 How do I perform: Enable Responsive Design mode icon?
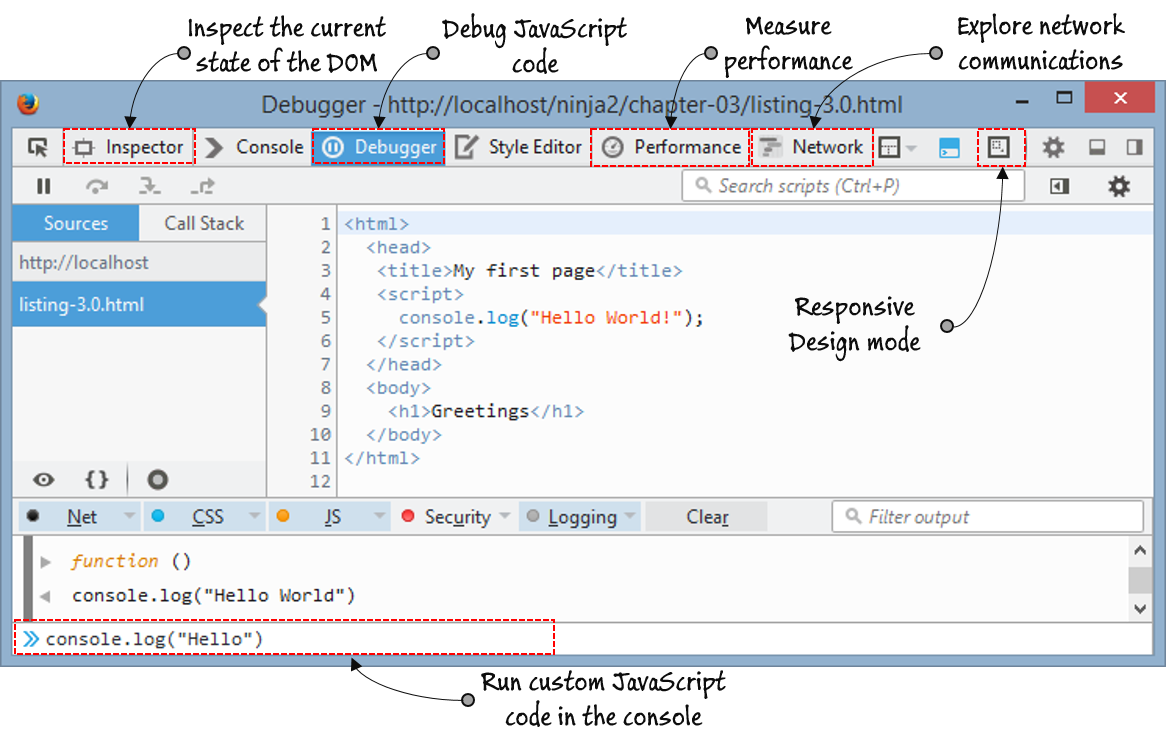pos(999,147)
